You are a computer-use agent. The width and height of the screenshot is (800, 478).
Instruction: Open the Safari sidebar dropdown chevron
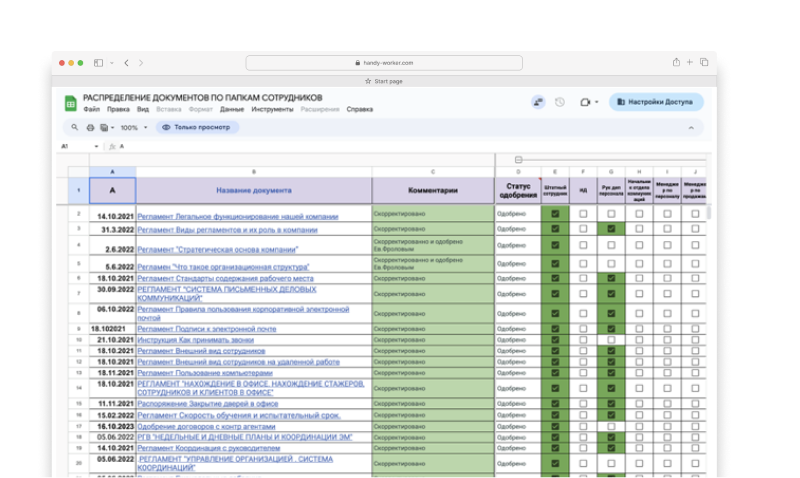click(x=112, y=63)
